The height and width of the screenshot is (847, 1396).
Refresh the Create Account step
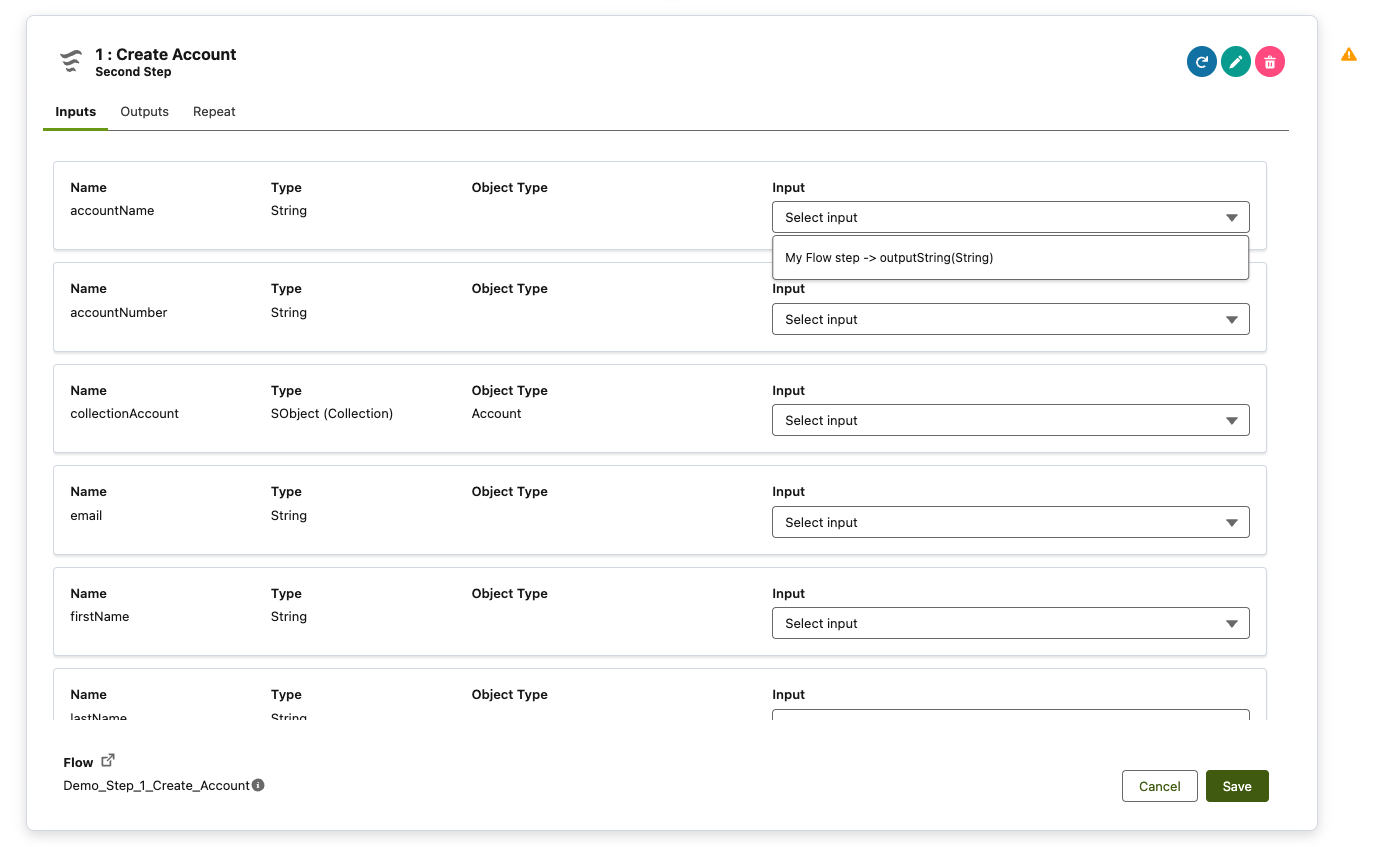1201,61
